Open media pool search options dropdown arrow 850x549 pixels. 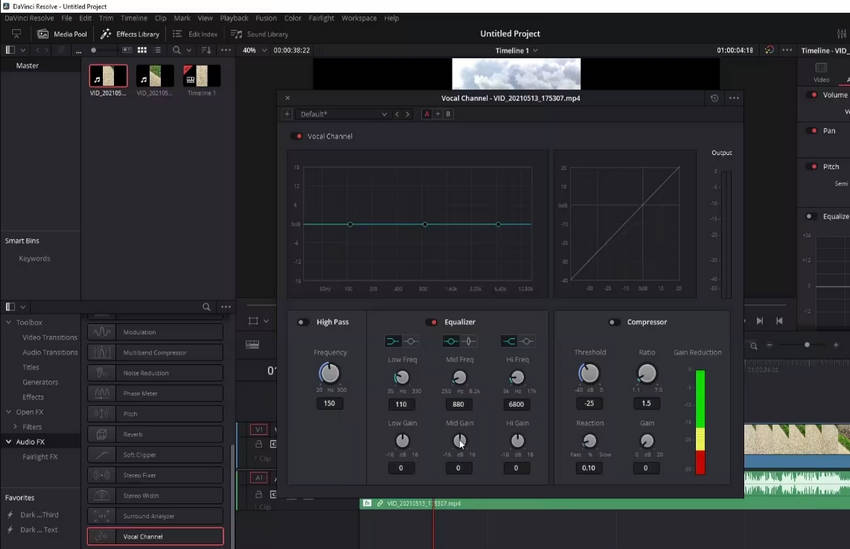189,50
